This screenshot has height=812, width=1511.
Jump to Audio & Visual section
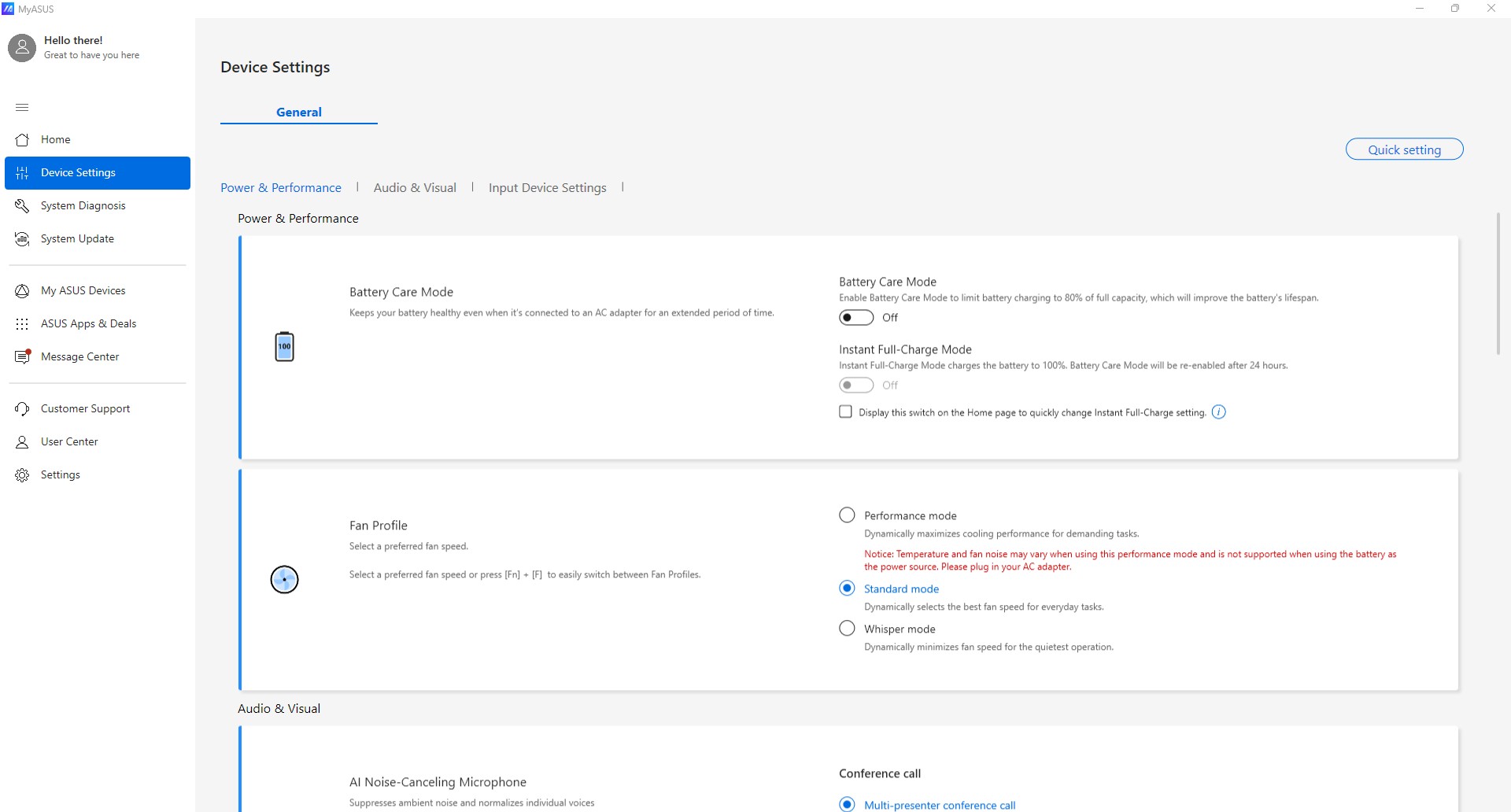[415, 188]
